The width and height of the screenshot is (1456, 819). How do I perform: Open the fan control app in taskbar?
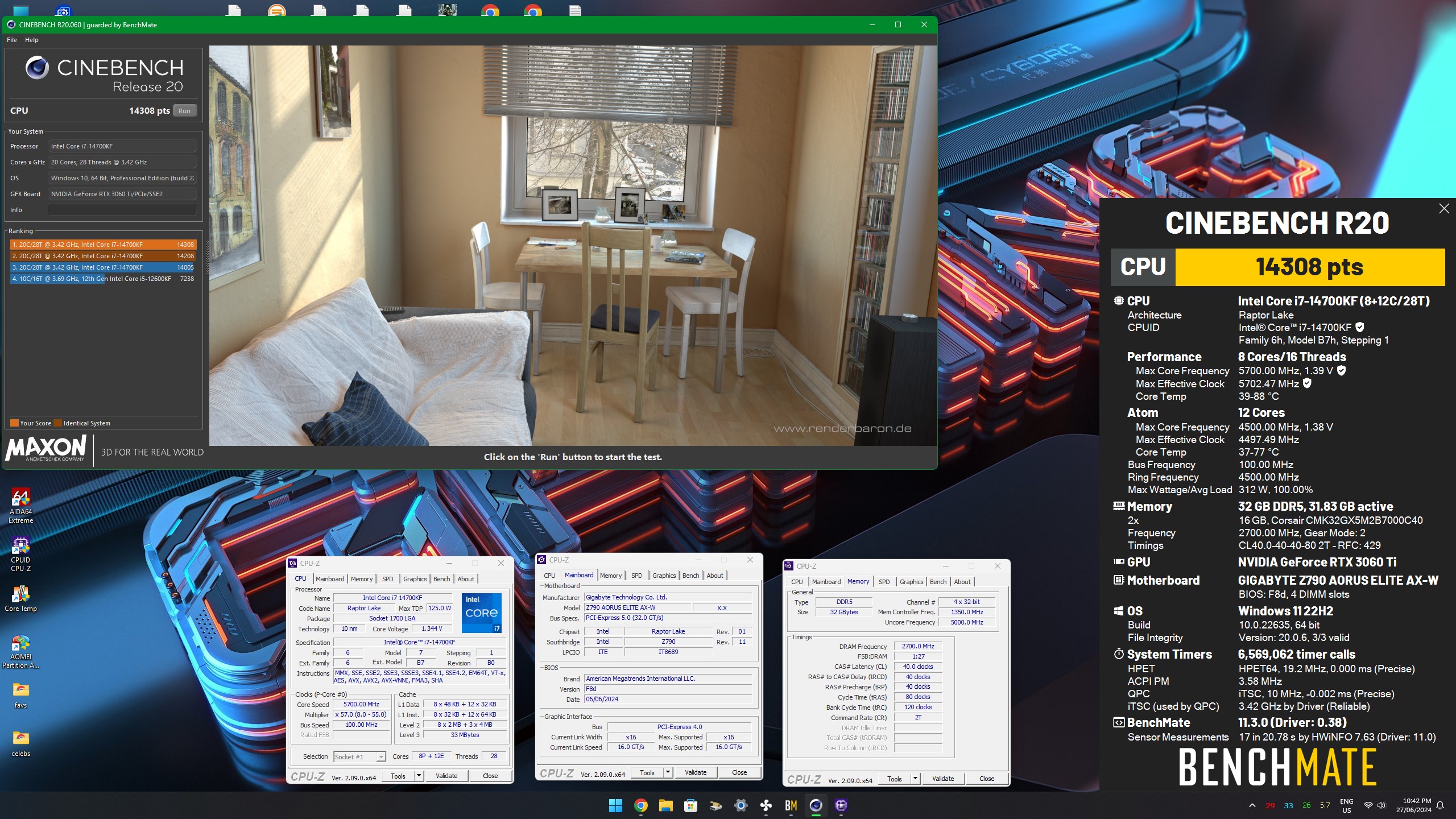(766, 805)
